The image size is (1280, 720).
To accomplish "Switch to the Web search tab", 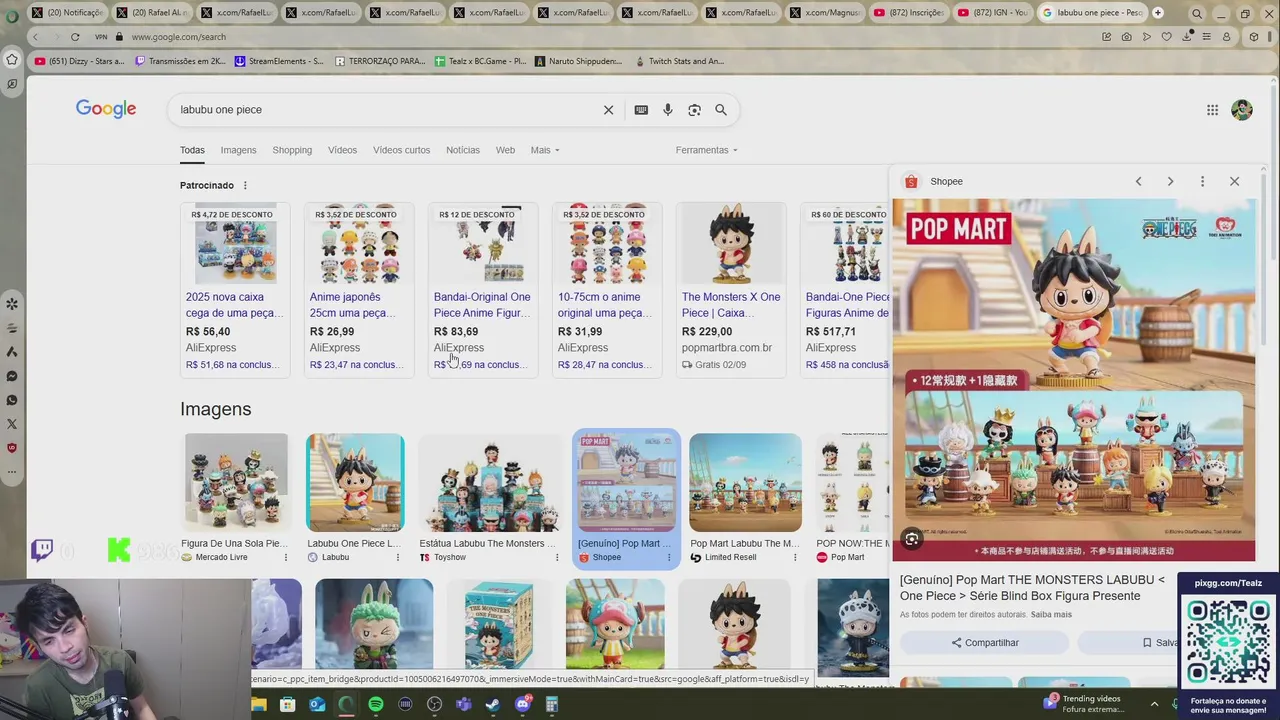I will [505, 150].
